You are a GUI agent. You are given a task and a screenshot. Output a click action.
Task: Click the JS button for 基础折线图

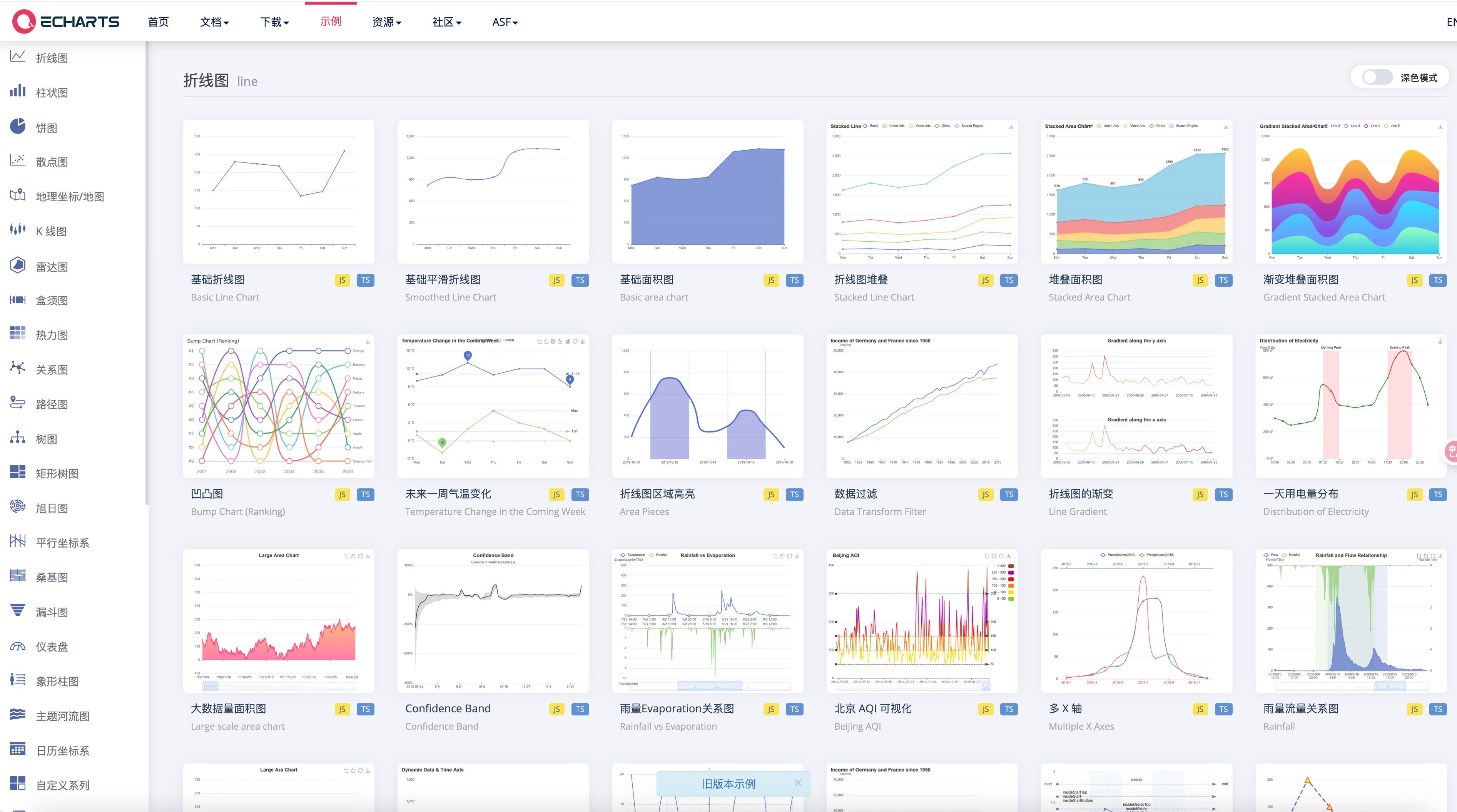click(342, 281)
